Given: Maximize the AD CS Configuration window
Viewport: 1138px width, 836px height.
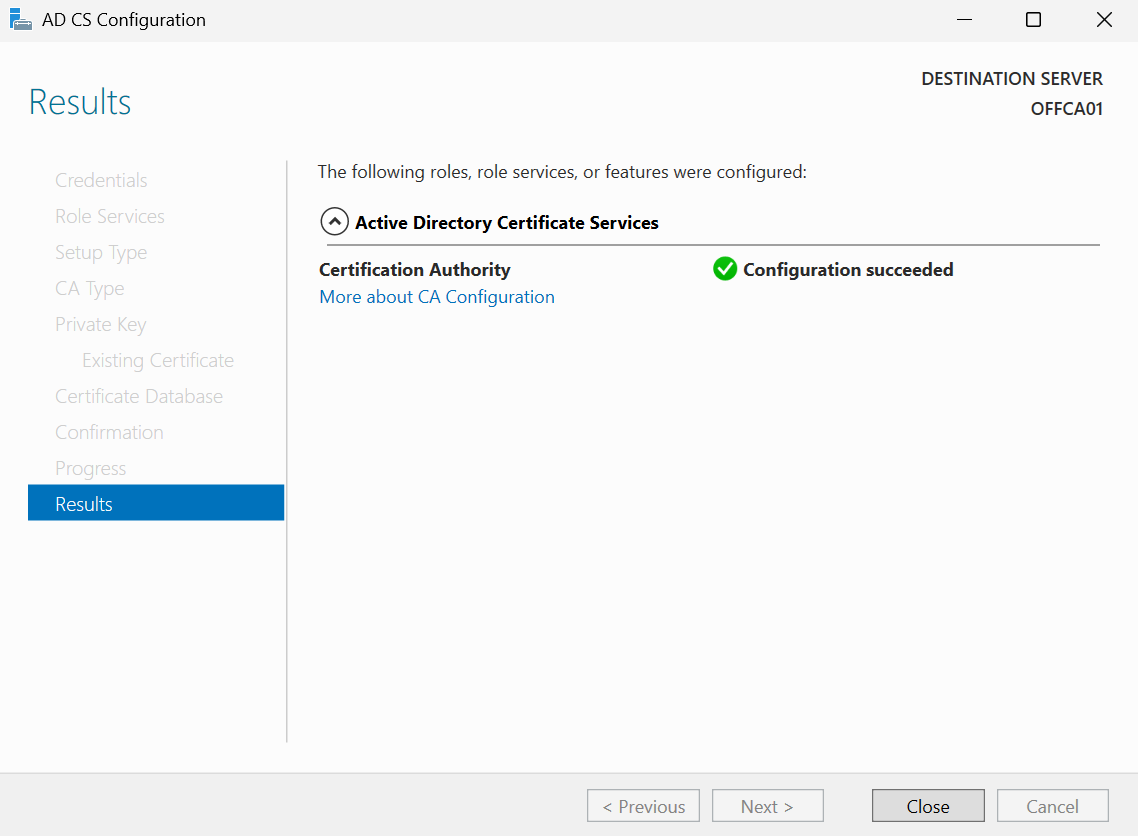Looking at the screenshot, I should (x=1033, y=20).
